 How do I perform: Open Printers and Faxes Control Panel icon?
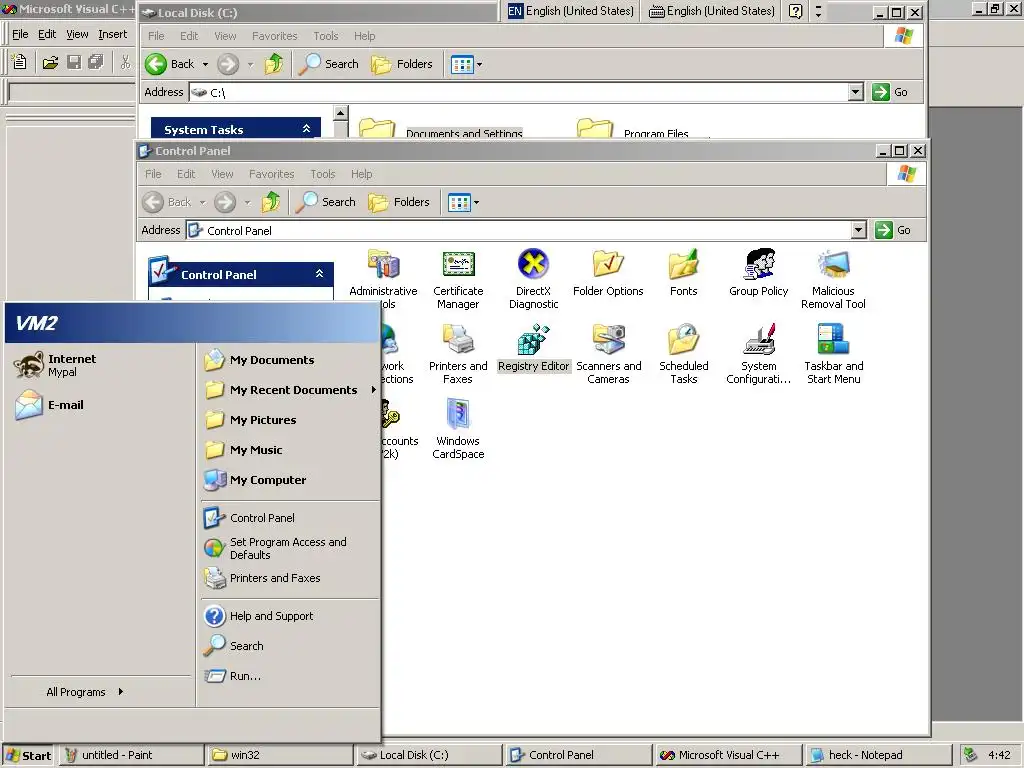(458, 354)
